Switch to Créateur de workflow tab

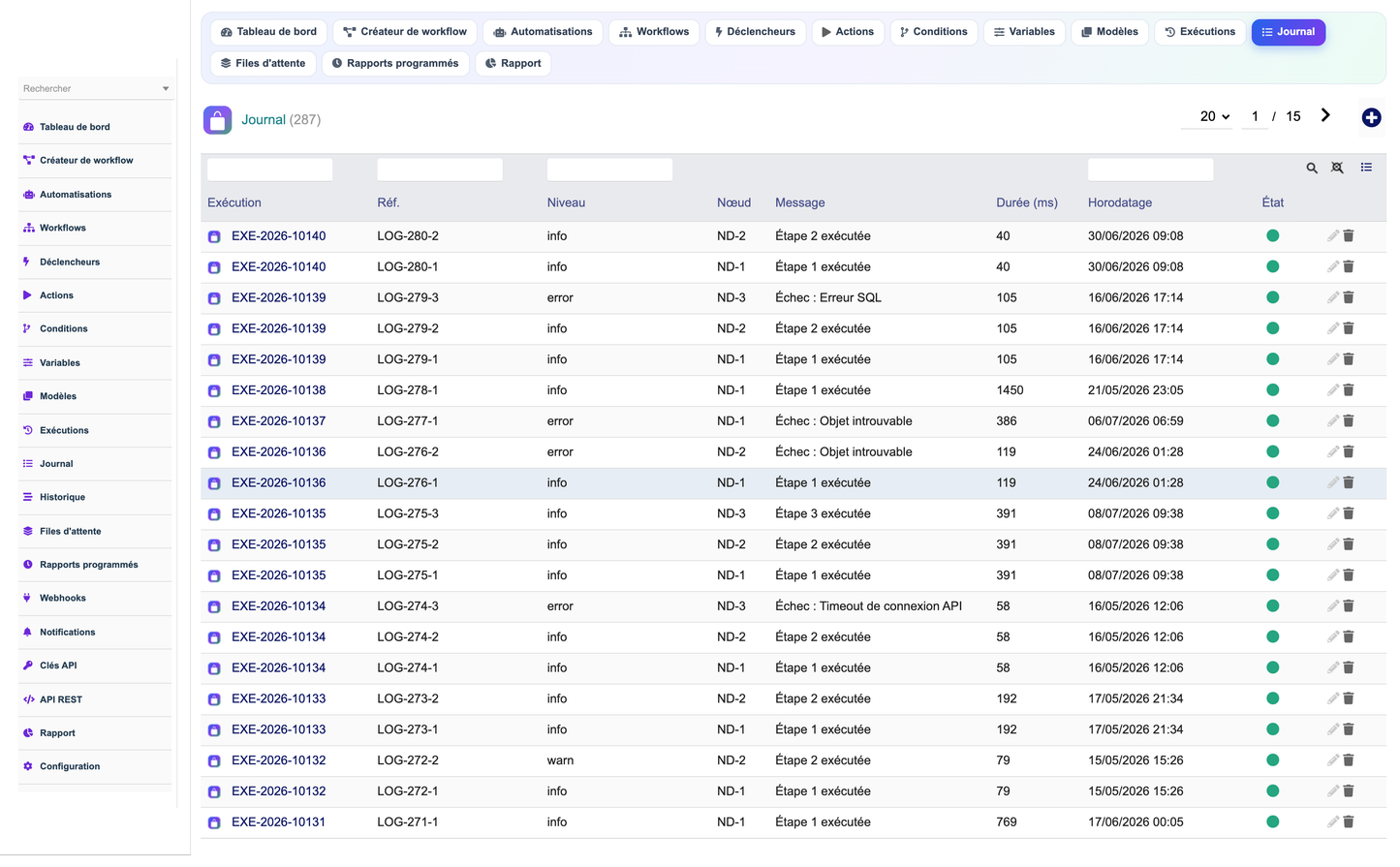(x=405, y=32)
